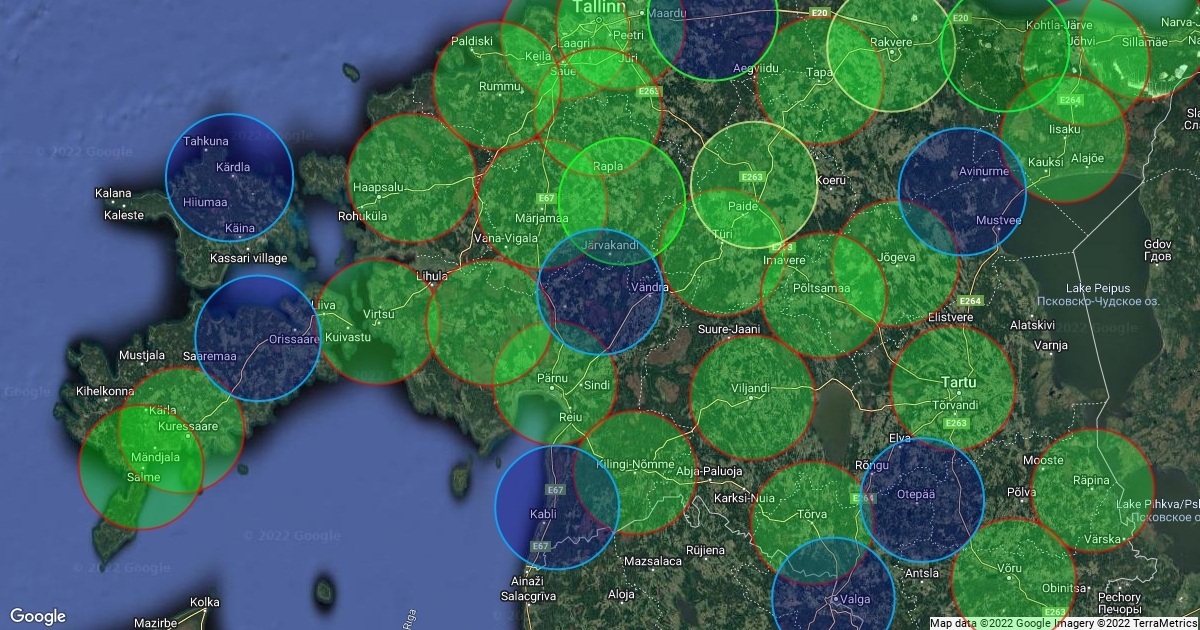Select the green circle around Viljandi
Image resolution: width=1200 pixels, height=630 pixels.
(x=751, y=397)
